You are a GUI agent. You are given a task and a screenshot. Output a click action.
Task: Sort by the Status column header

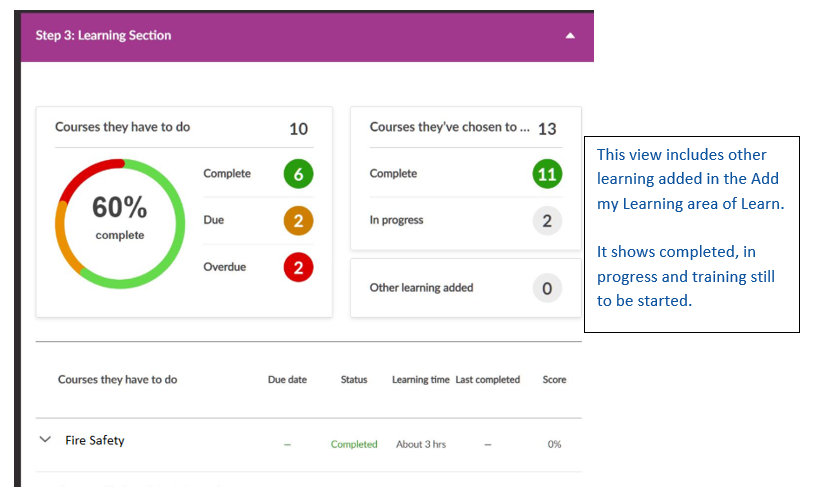[x=354, y=380]
